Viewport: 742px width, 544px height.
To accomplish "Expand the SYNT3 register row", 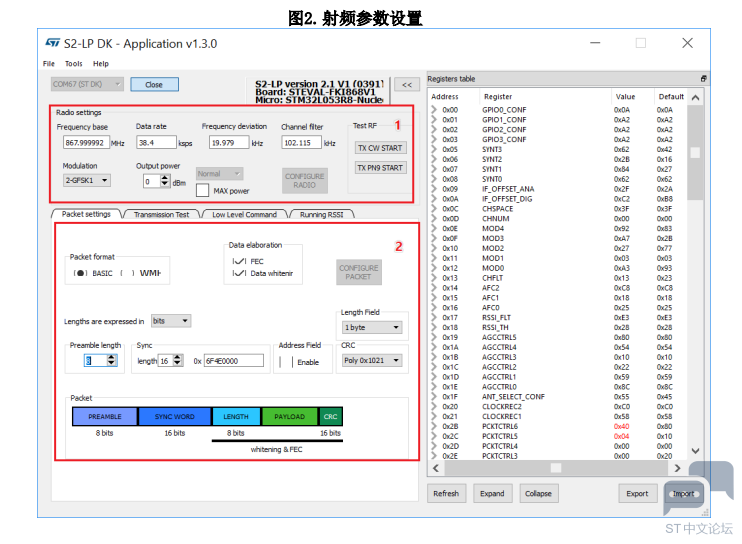I will click(434, 149).
